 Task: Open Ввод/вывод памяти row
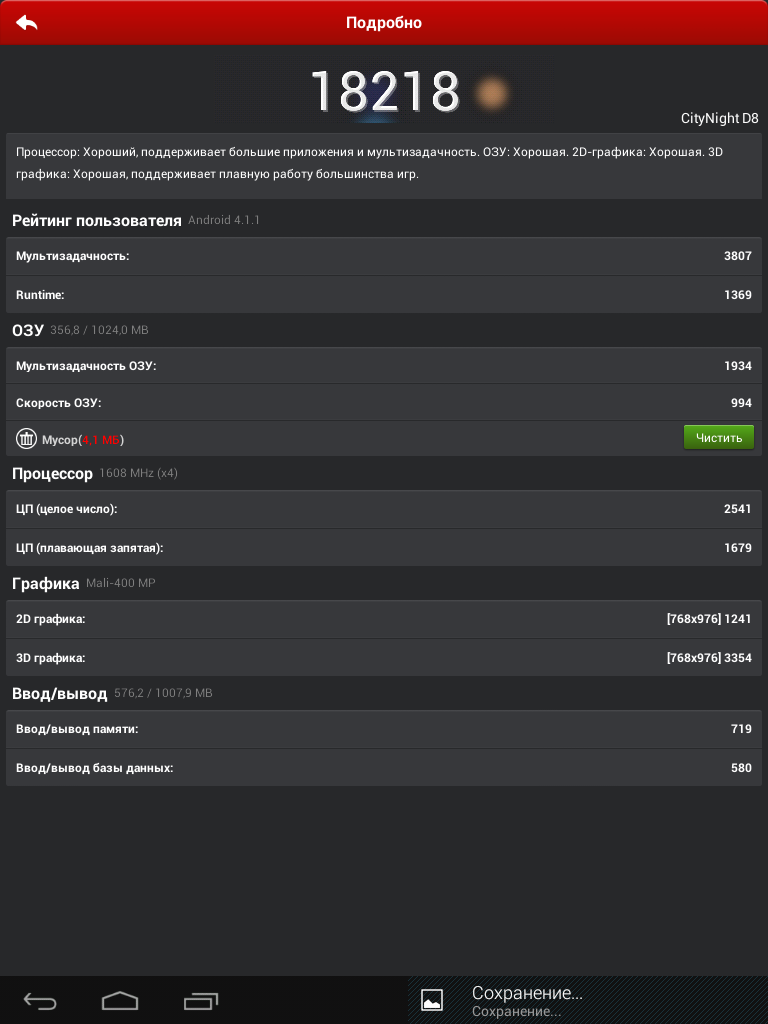(384, 729)
